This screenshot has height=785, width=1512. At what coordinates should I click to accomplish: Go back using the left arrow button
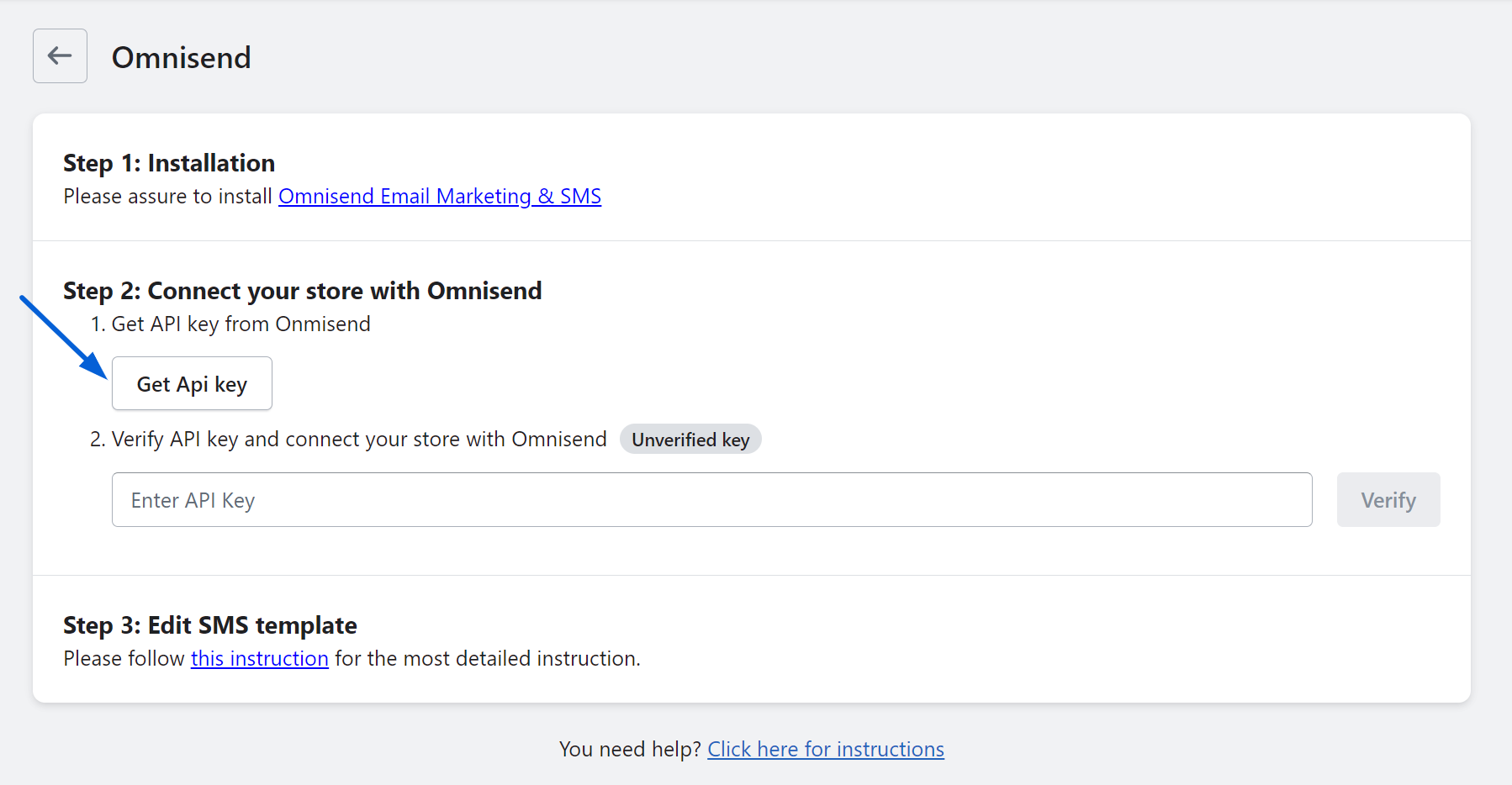pyautogui.click(x=60, y=56)
